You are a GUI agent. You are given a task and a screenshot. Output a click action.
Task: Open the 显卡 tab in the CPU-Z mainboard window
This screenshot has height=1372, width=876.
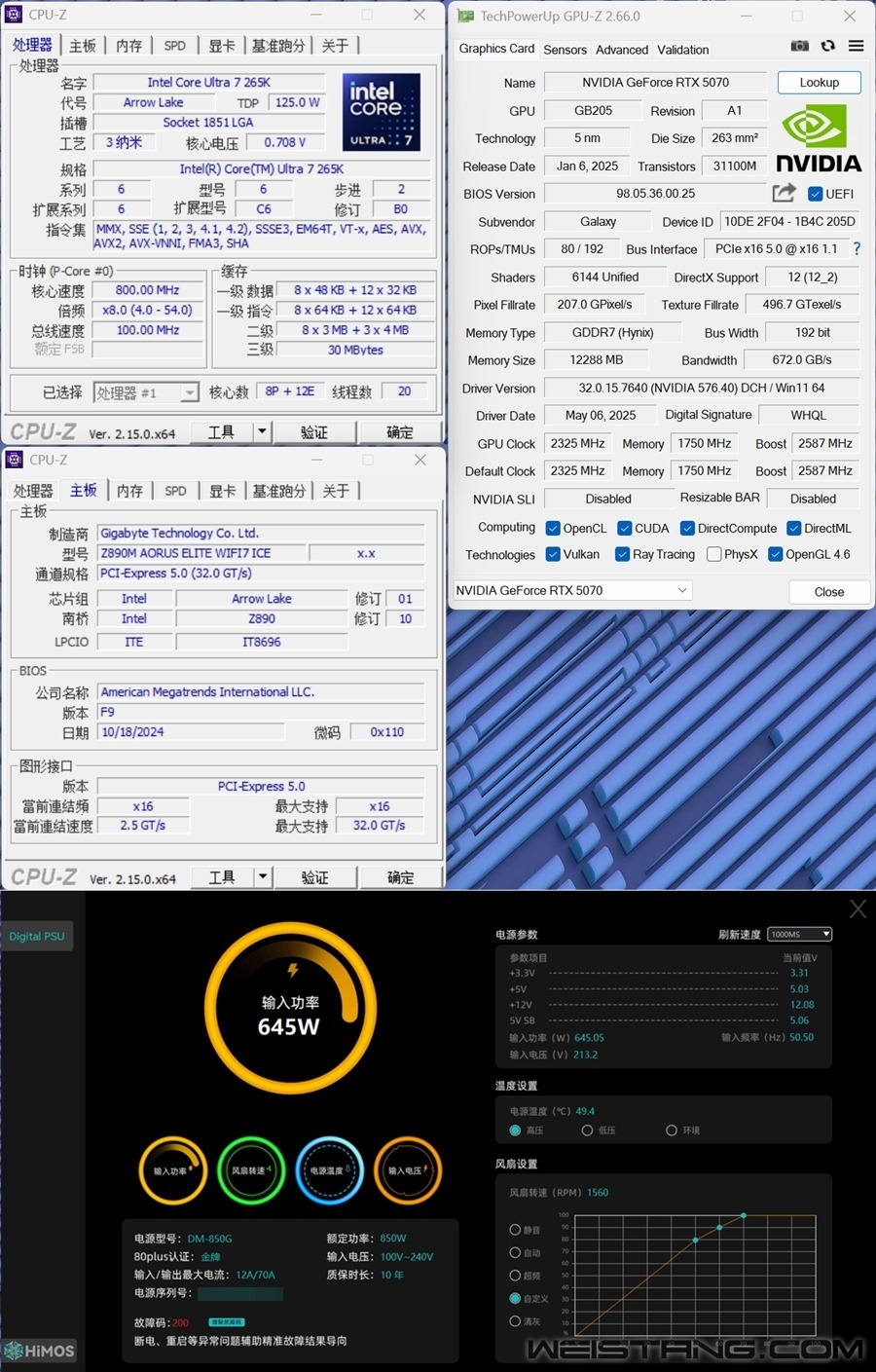click(x=223, y=491)
